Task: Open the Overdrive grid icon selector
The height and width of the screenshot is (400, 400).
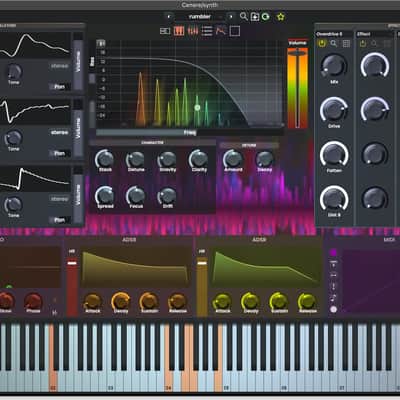Action: pos(346,43)
